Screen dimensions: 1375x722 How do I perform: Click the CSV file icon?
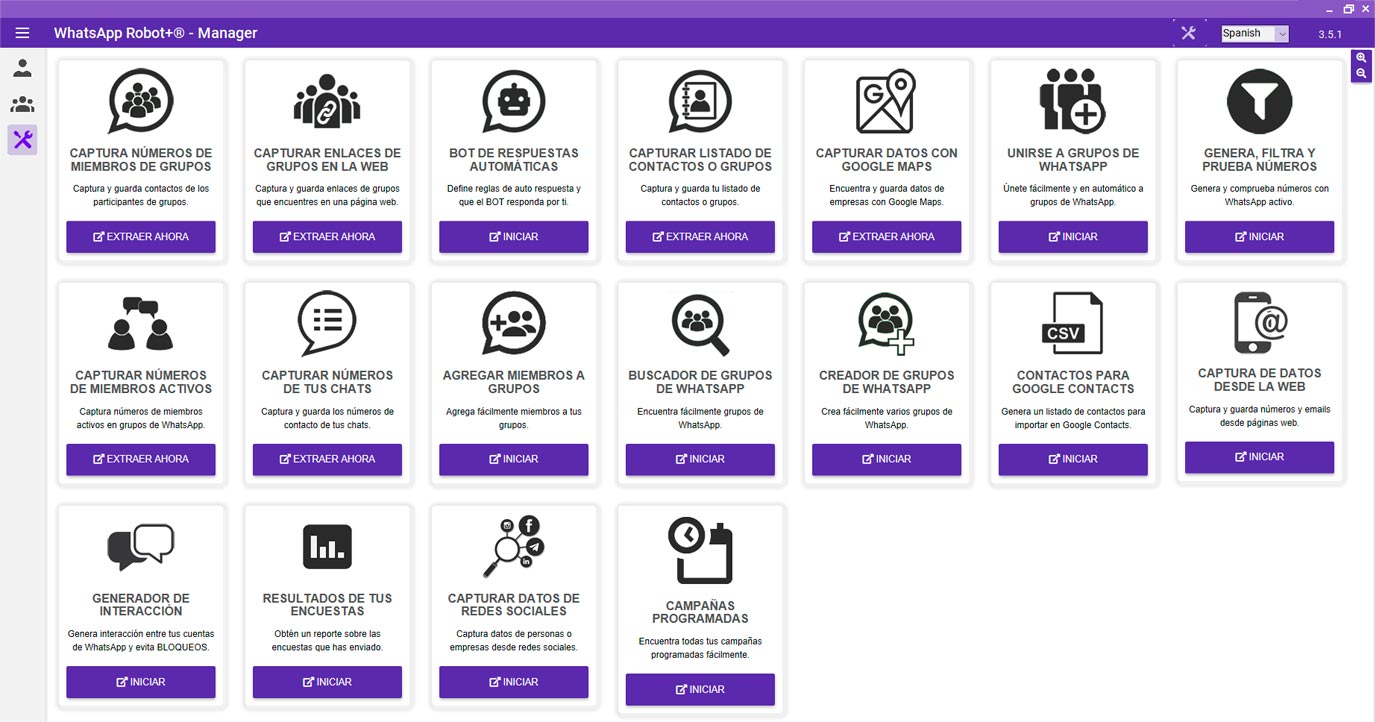tap(1073, 324)
